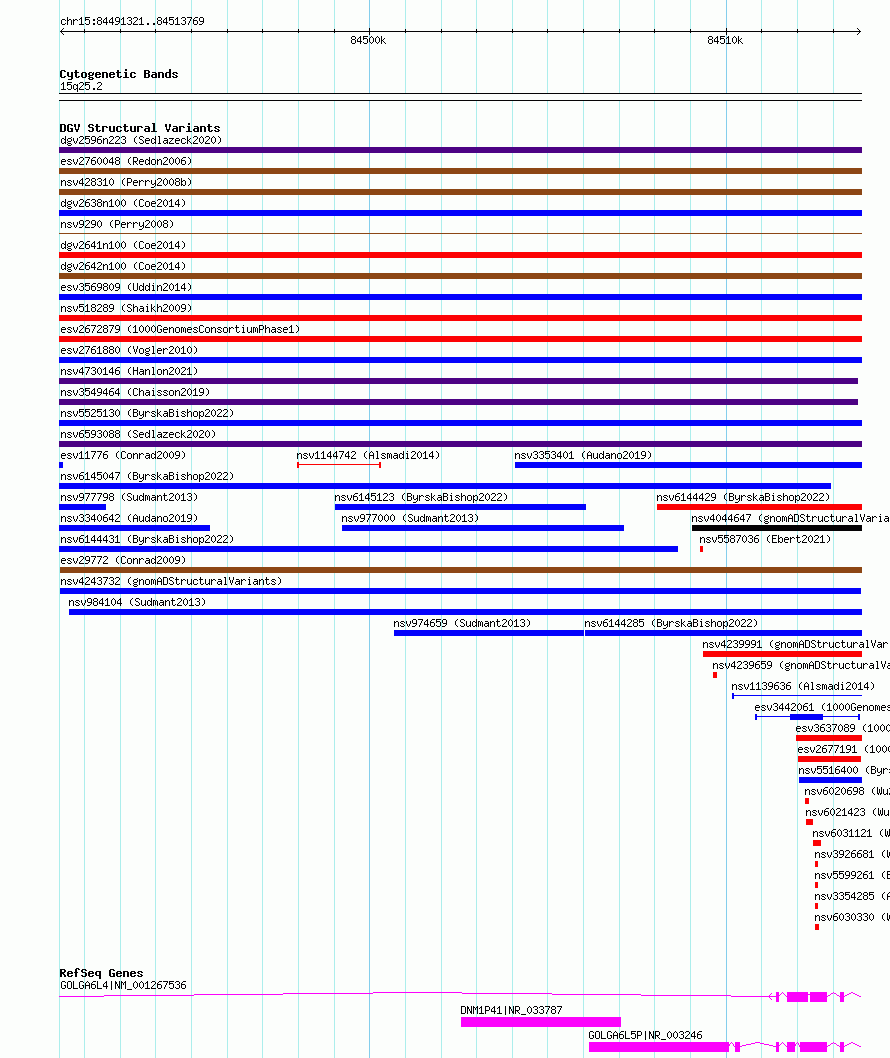Select the black nsv4044647 variant bar

[x=777, y=528]
